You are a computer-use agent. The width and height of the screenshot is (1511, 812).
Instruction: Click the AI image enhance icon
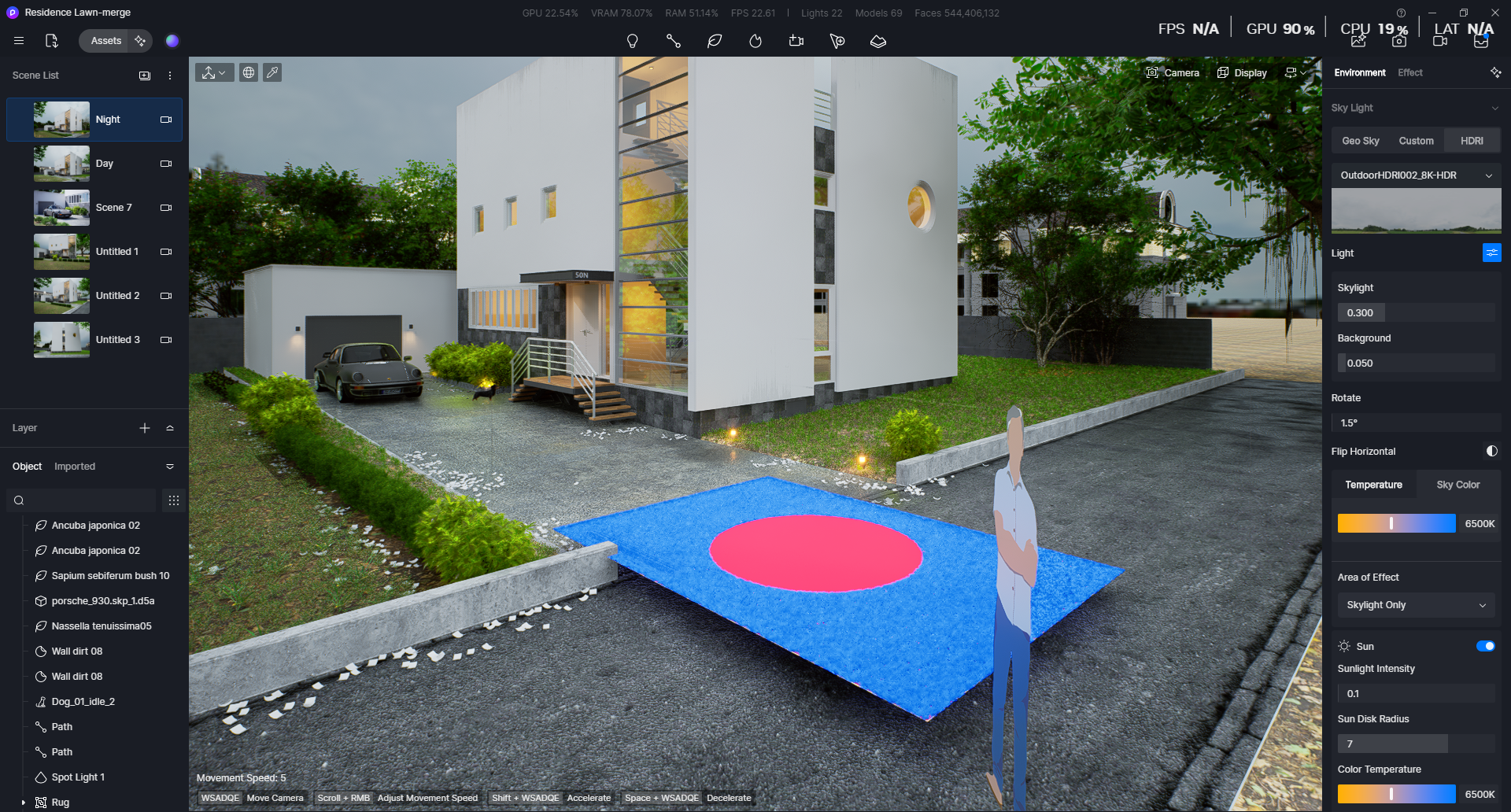pos(1358,41)
